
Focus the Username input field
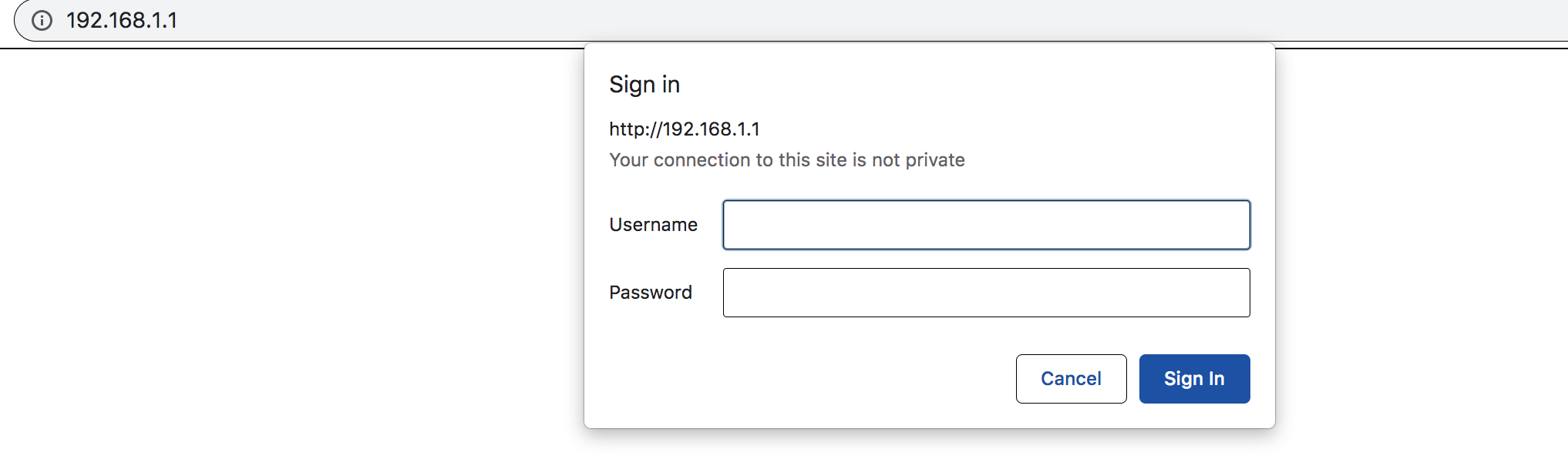986,225
